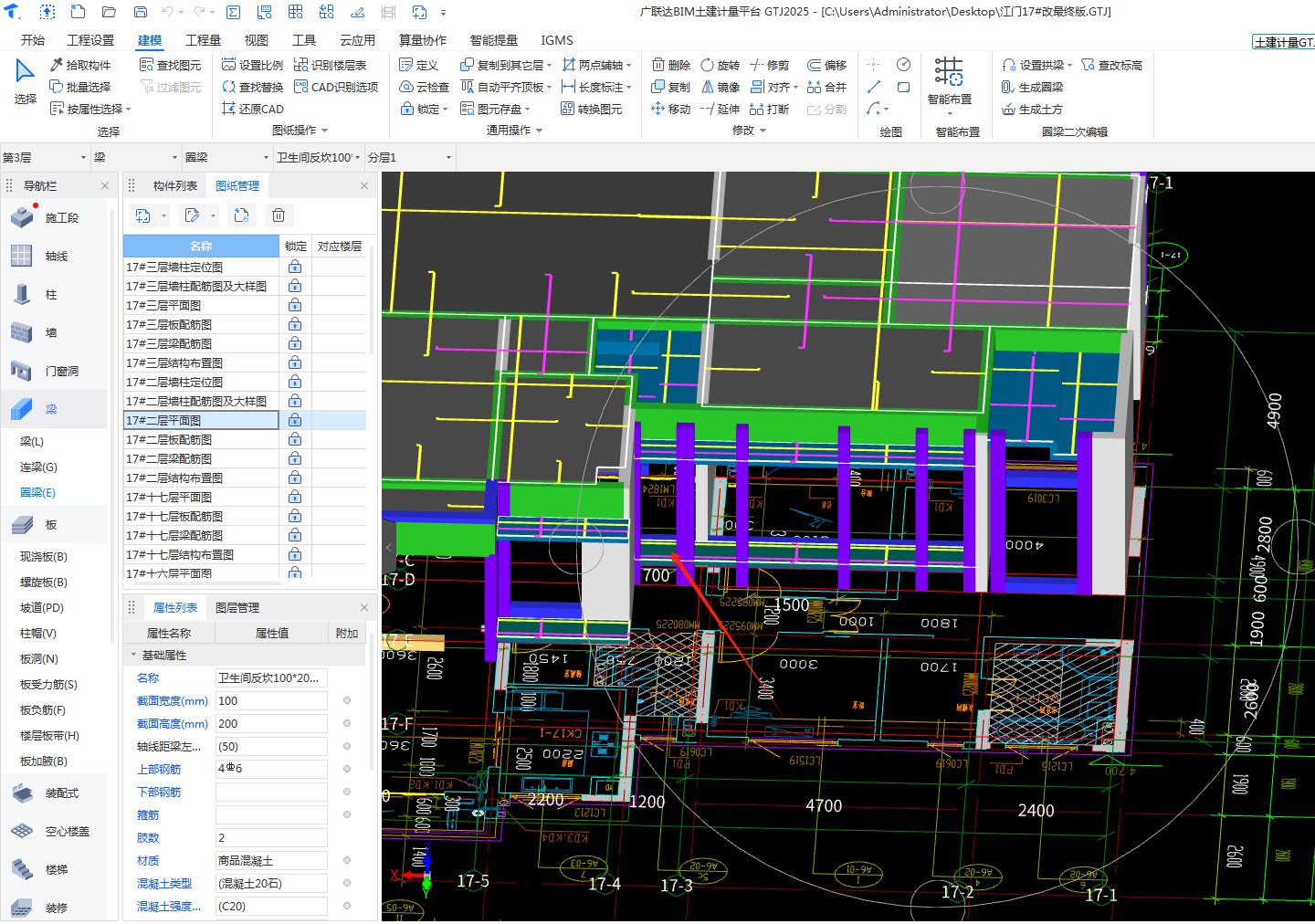Select drawing 17#二层板配筋图
This screenshot has height=924, width=1315.
pyautogui.click(x=201, y=439)
